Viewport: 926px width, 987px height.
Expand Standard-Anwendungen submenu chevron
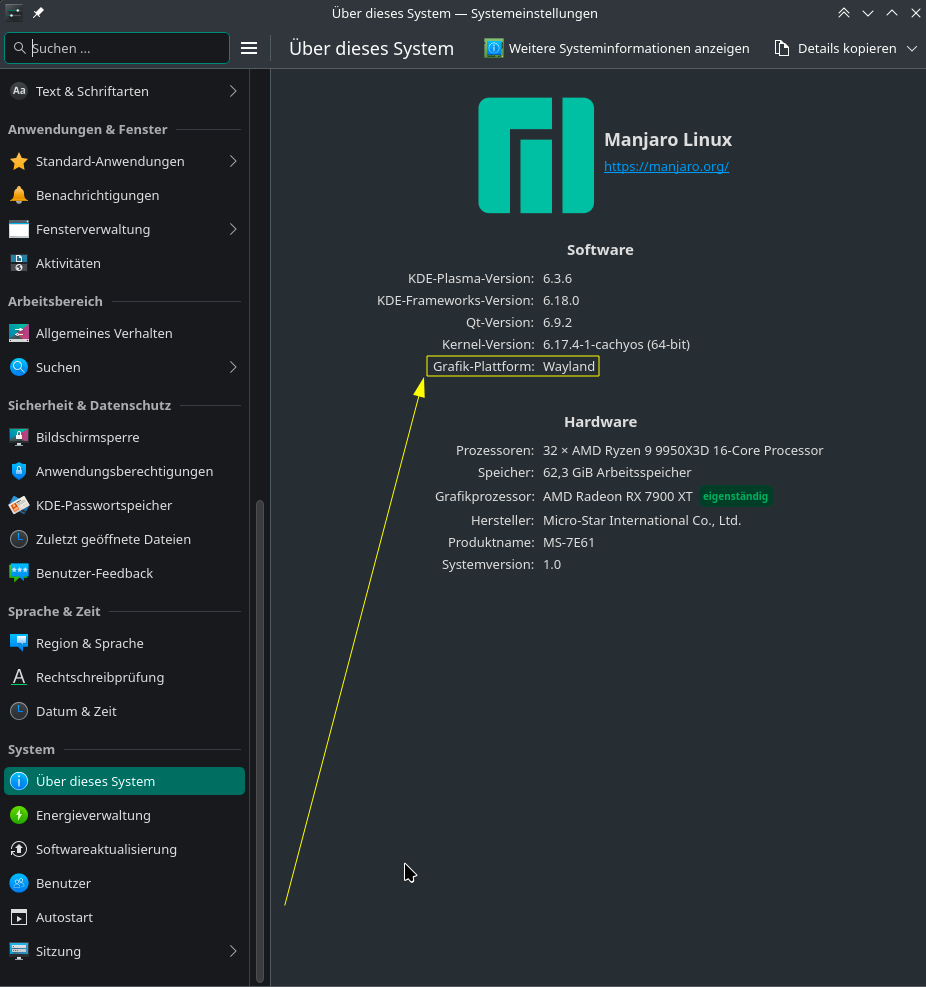pyautogui.click(x=233, y=161)
